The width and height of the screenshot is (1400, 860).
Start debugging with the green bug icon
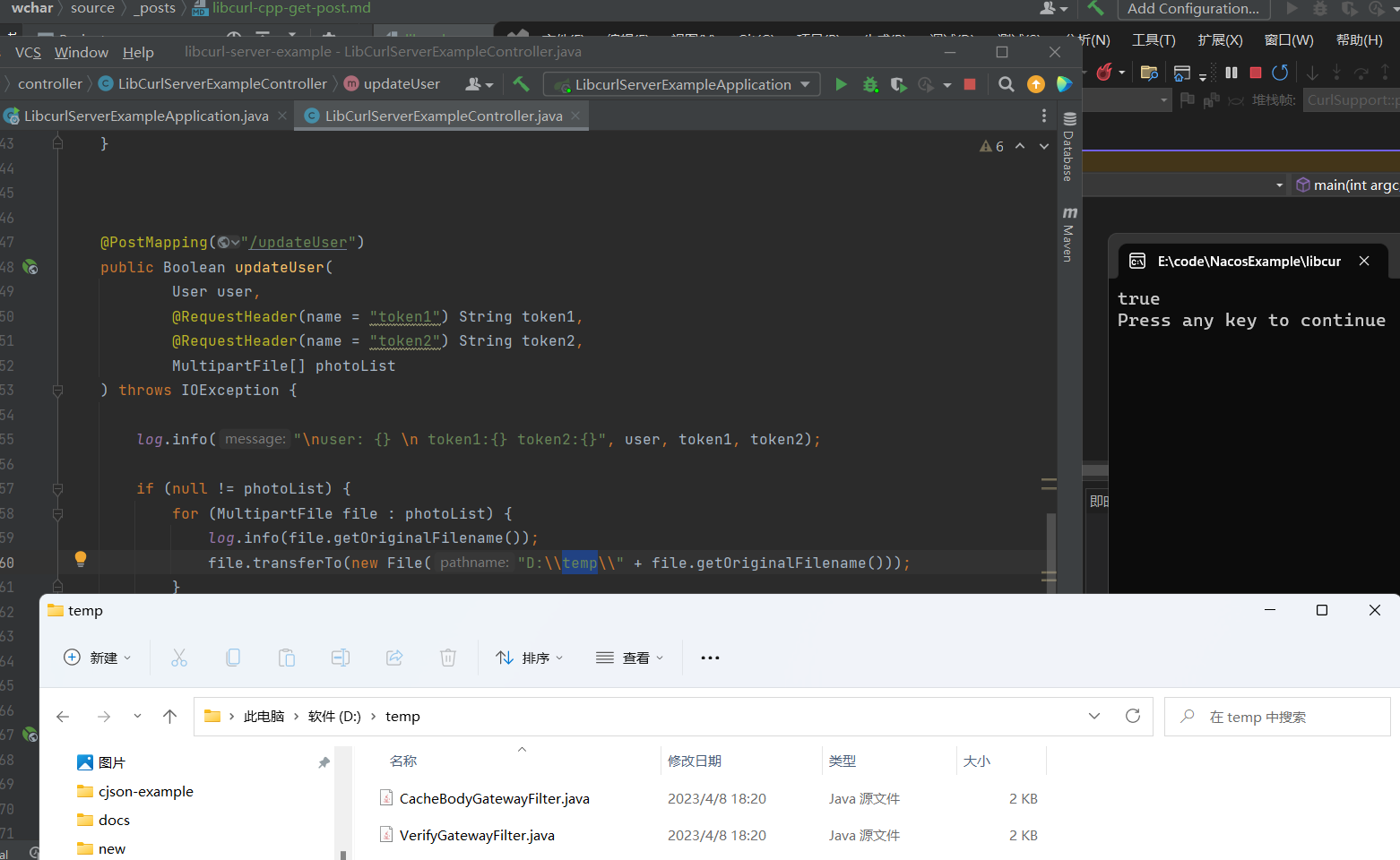click(869, 84)
